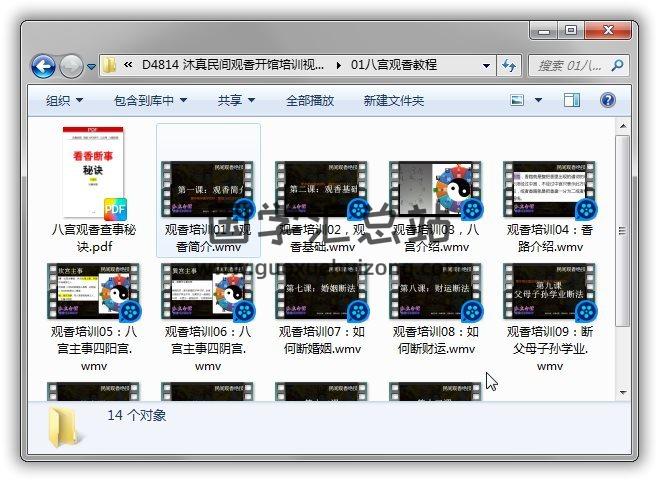Open the view options dropdown arrow
The image size is (659, 482).
(538, 100)
